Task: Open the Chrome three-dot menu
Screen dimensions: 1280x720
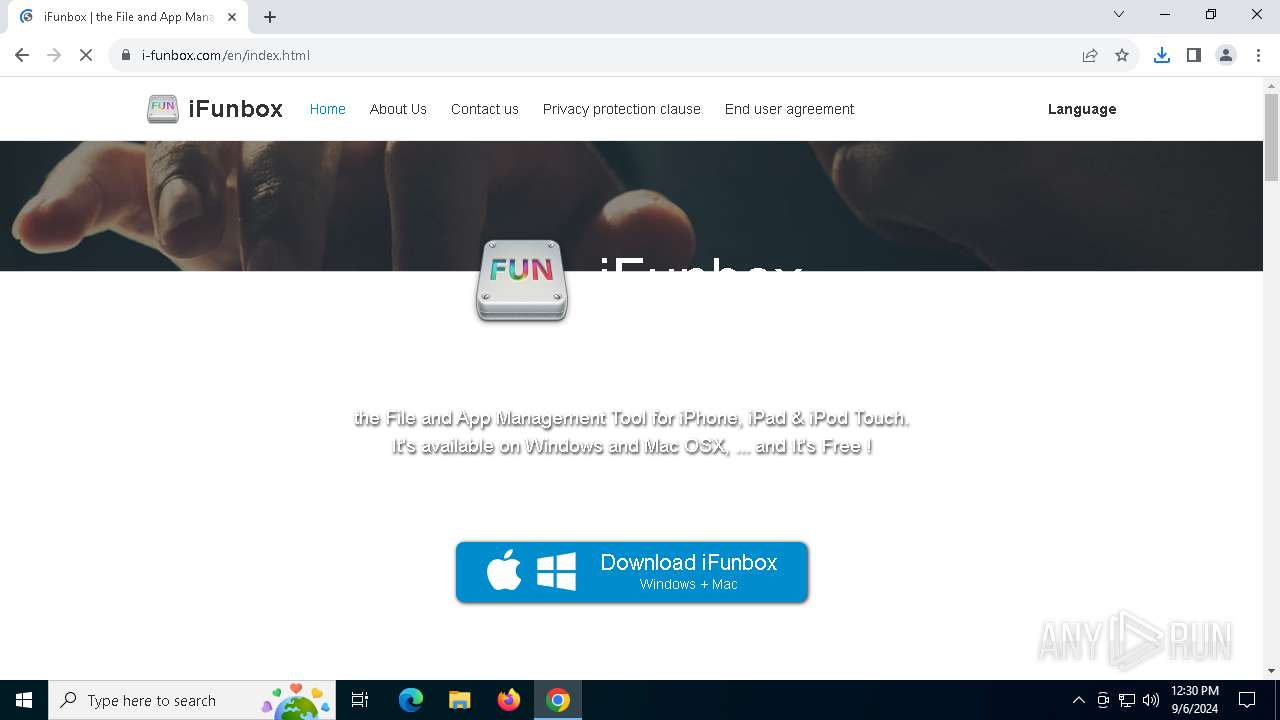Action: pyautogui.click(x=1258, y=55)
